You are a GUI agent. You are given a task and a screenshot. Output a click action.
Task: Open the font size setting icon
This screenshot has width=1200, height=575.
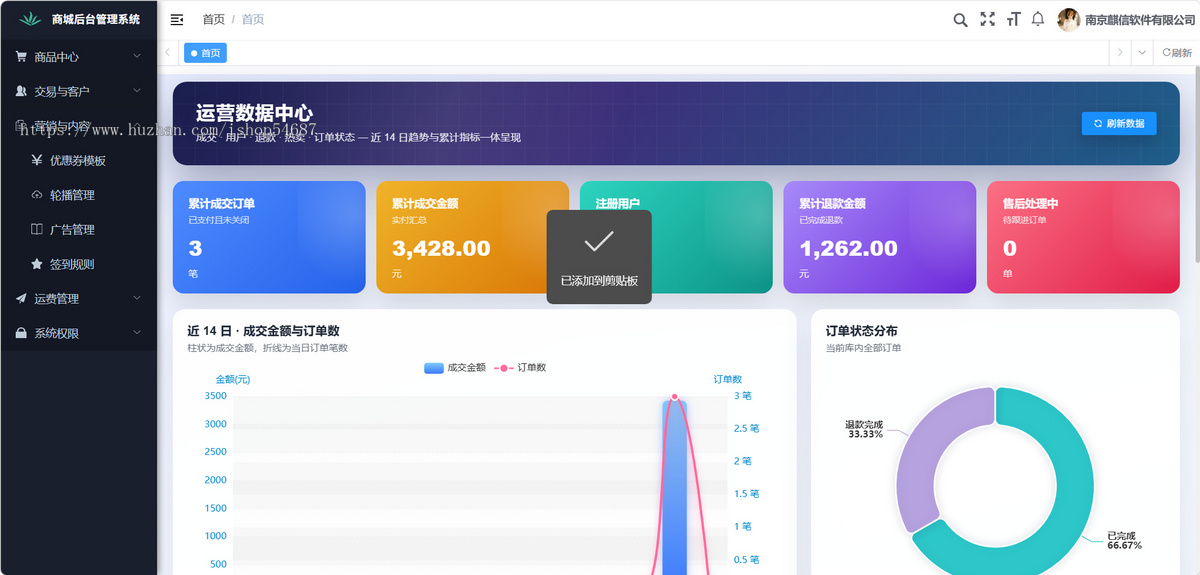pos(1013,19)
